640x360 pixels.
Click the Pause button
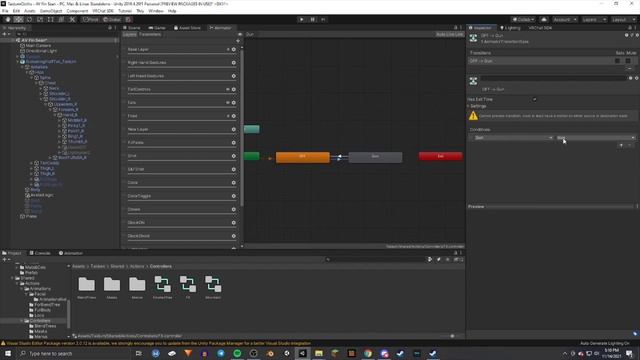tap(313, 20)
